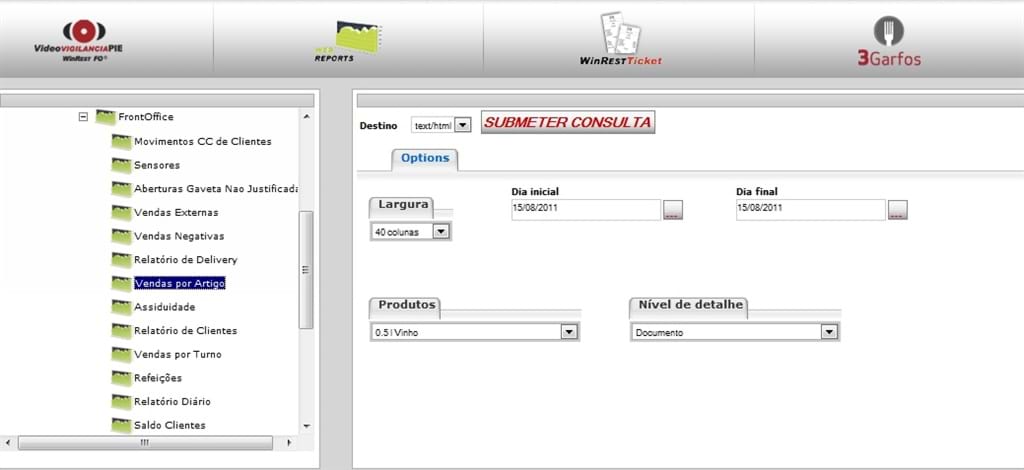Click the Sensores report icon
This screenshot has height=470, width=1024.
121,165
